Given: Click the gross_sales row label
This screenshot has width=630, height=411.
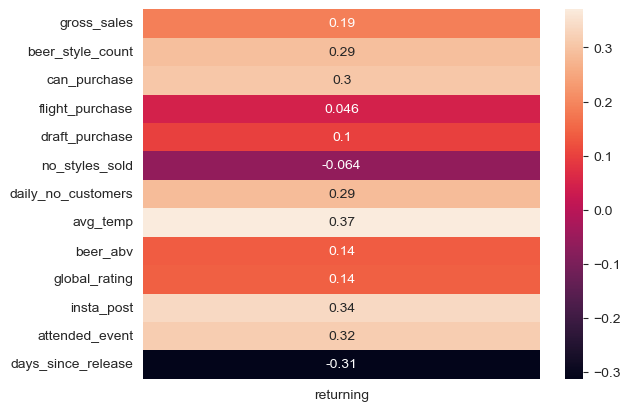Looking at the screenshot, I should [x=96, y=23].
